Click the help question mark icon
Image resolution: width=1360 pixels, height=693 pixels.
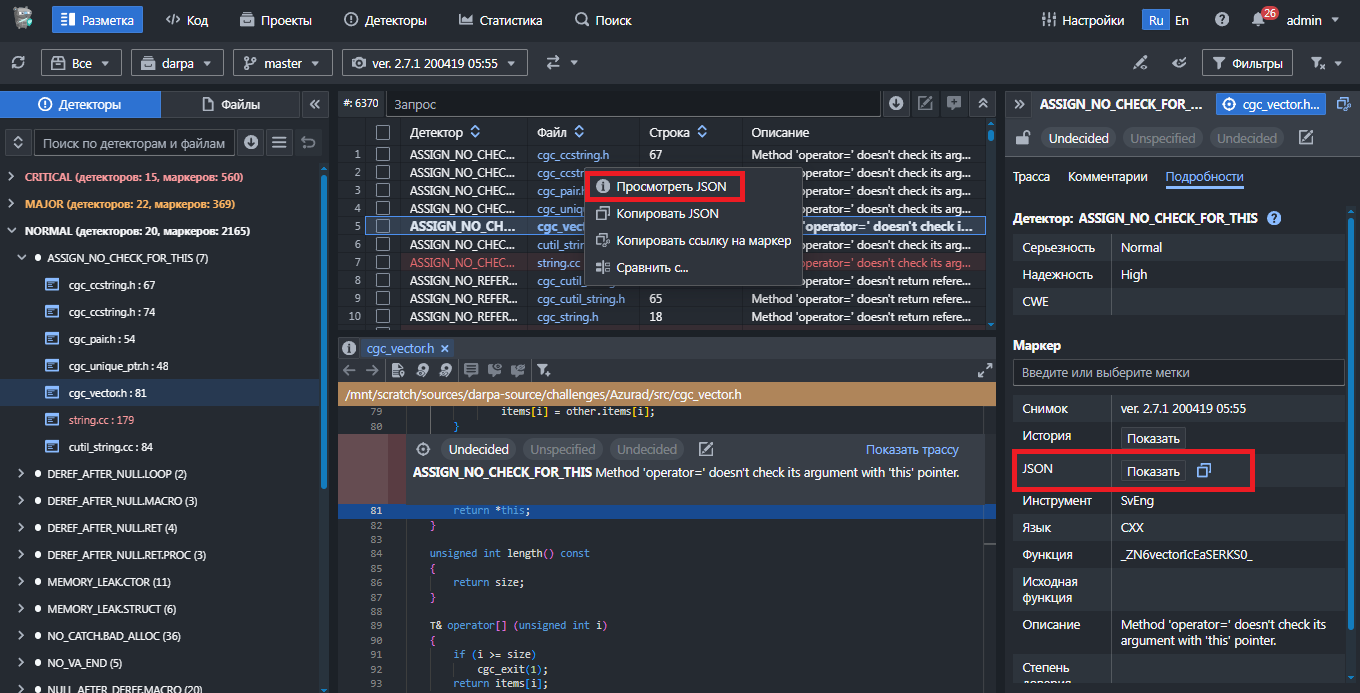click(x=1222, y=20)
